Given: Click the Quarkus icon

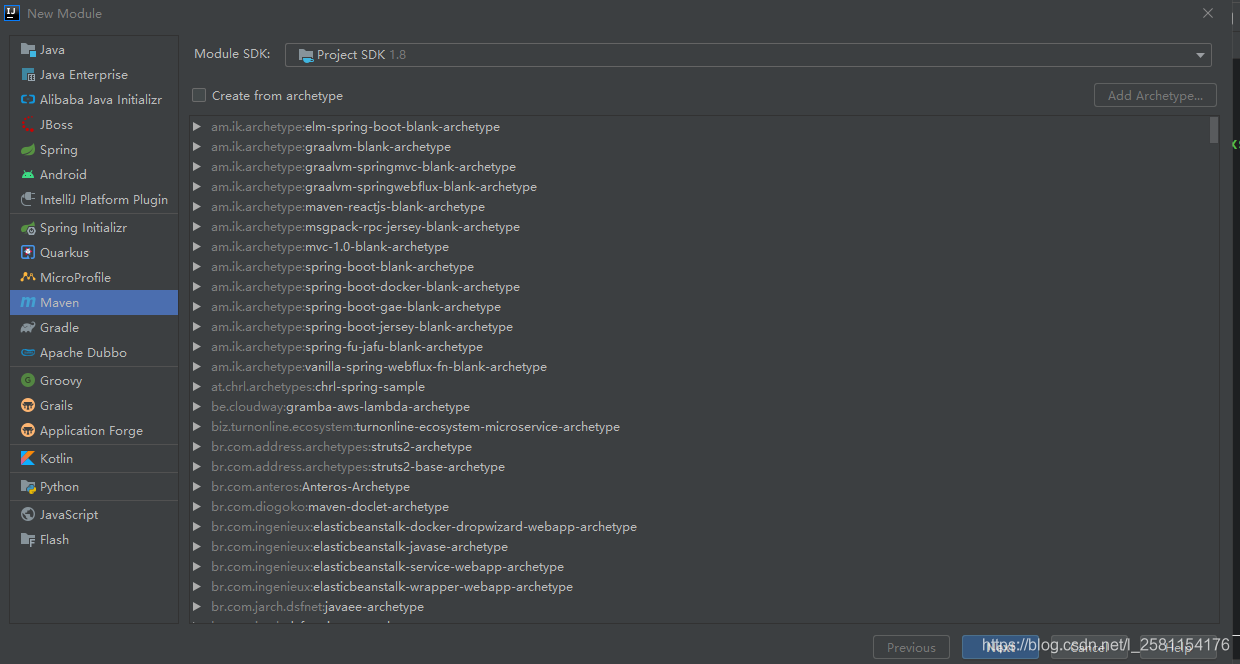Looking at the screenshot, I should tap(28, 252).
